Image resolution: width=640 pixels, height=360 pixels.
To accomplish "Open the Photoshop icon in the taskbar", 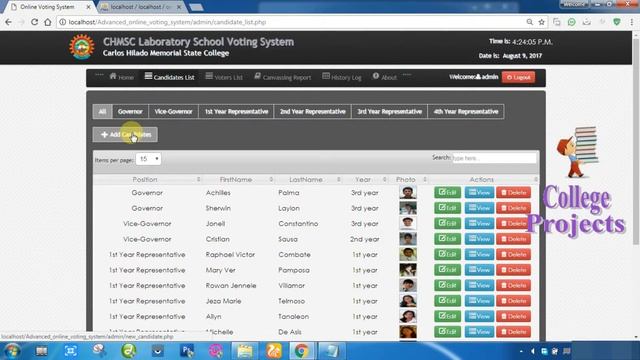I will 187,351.
